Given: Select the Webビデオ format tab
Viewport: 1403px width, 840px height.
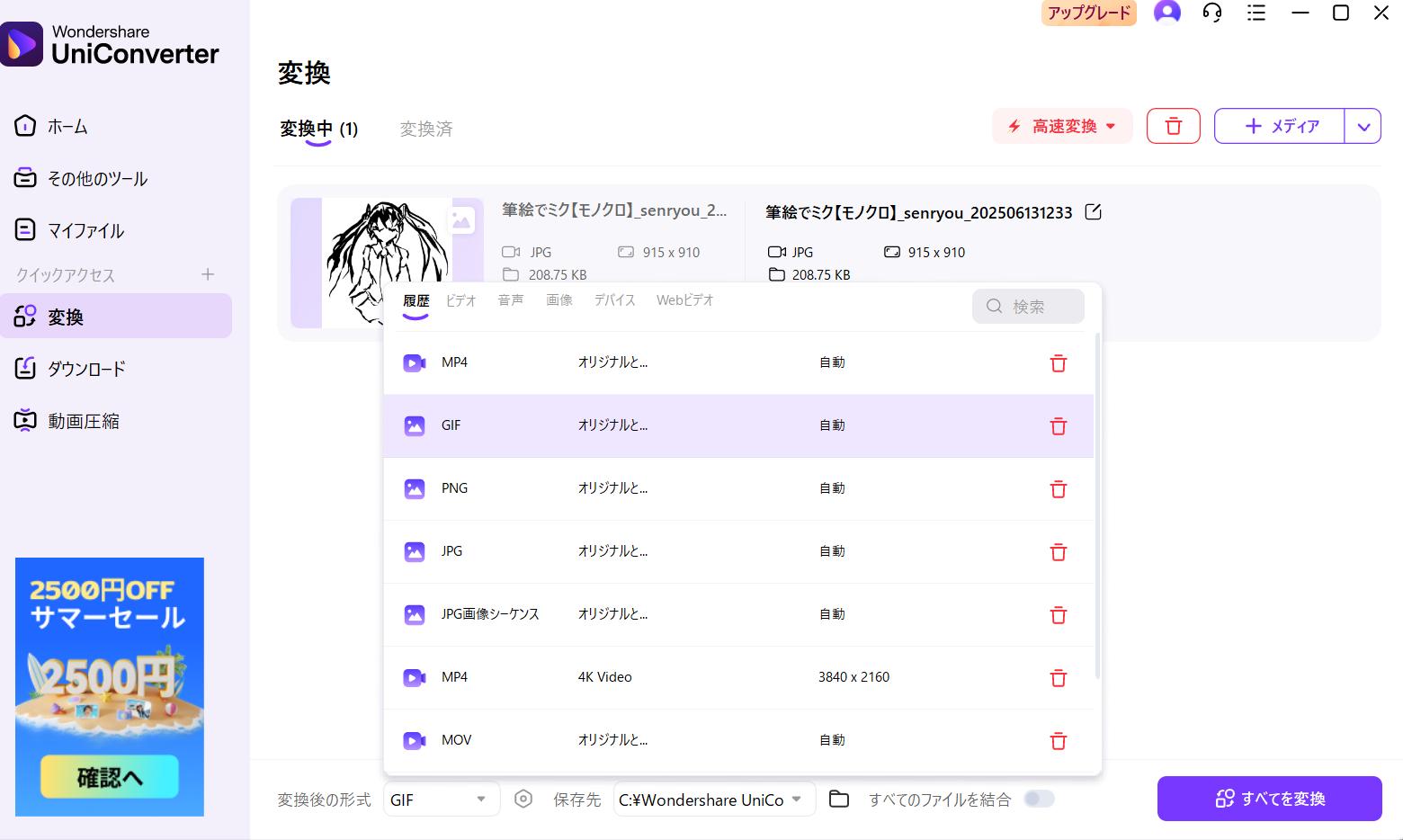Looking at the screenshot, I should pos(684,300).
